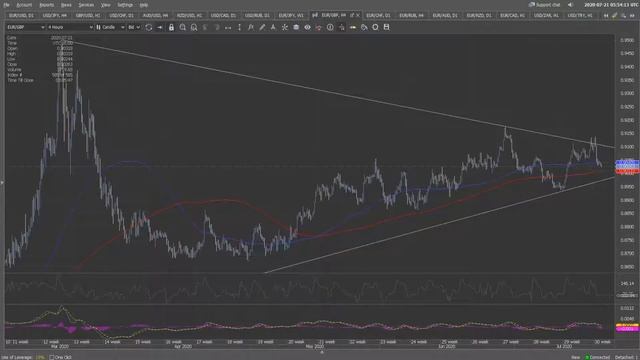Detach the EUR/GBP H4 chart tab
This screenshot has width=640, height=360.
352,16
